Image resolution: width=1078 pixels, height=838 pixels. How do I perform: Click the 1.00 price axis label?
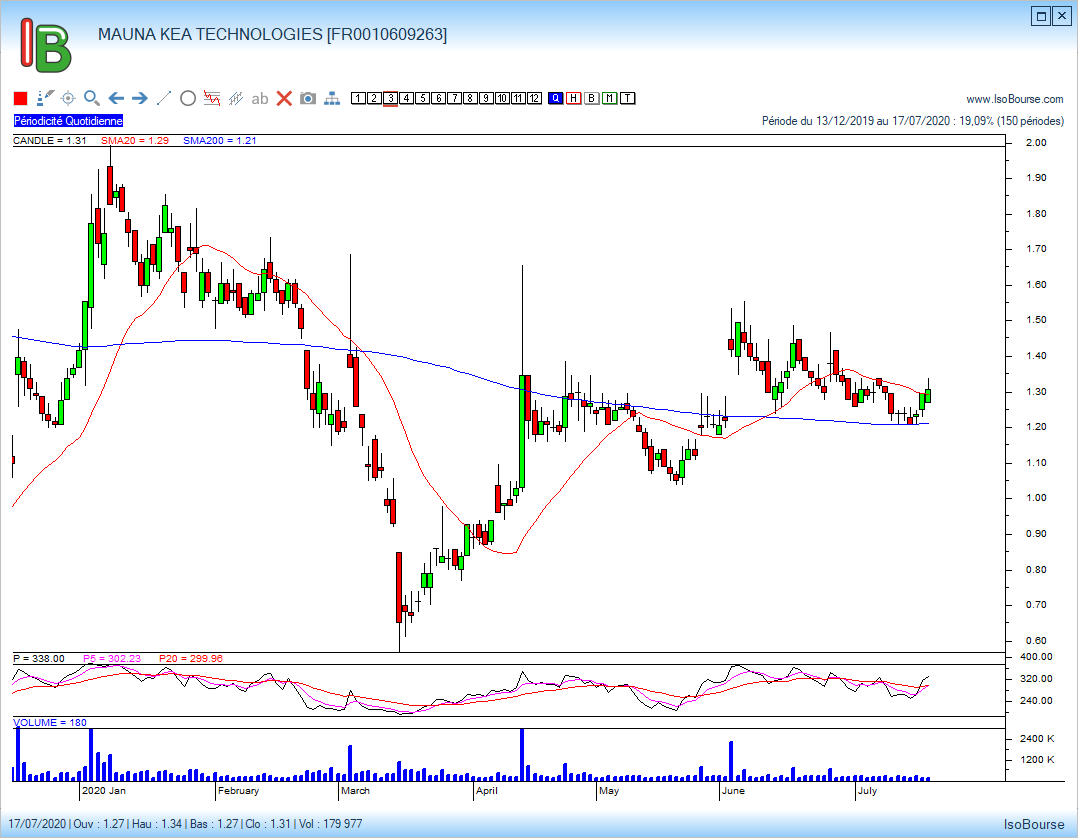coord(1036,498)
